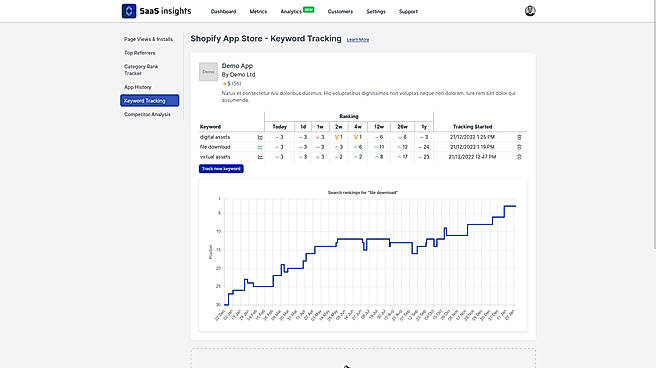Select Page Views & Installs sidebar item
The image size is (656, 368).
click(149, 39)
